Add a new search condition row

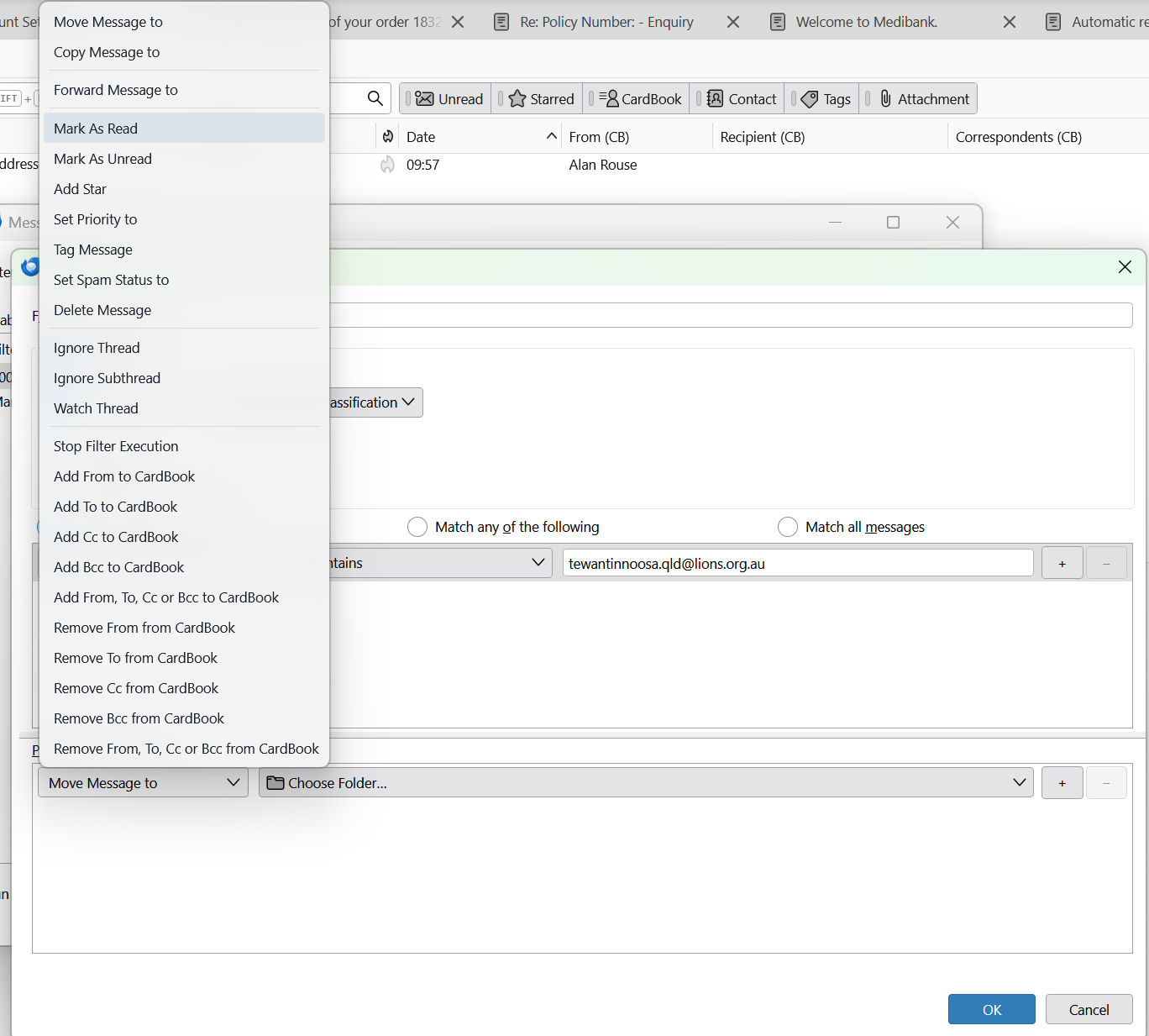(x=1062, y=563)
